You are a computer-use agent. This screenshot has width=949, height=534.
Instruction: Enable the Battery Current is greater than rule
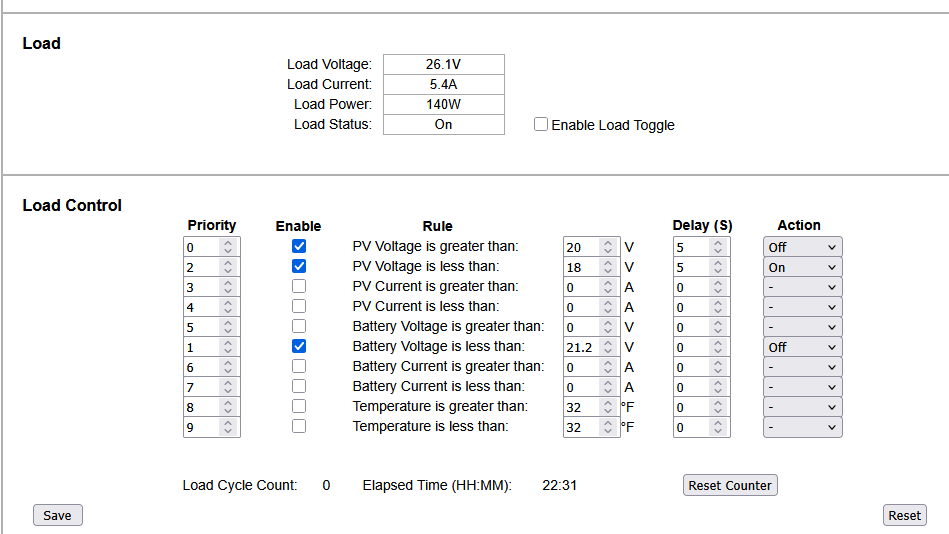point(298,366)
